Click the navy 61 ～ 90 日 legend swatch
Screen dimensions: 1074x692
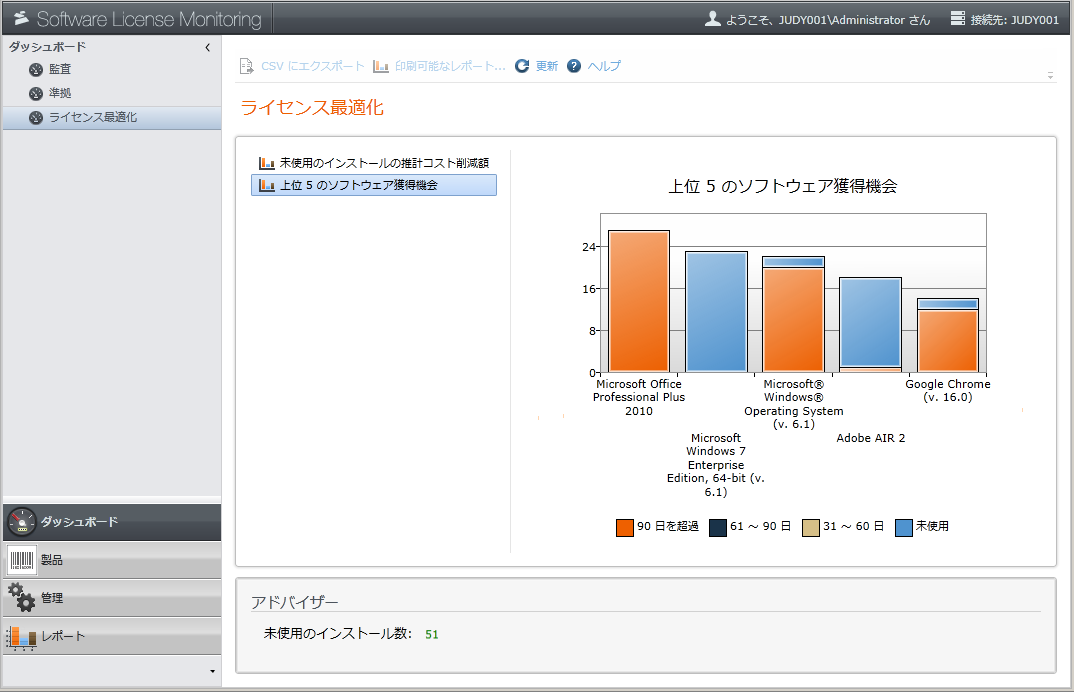(718, 528)
